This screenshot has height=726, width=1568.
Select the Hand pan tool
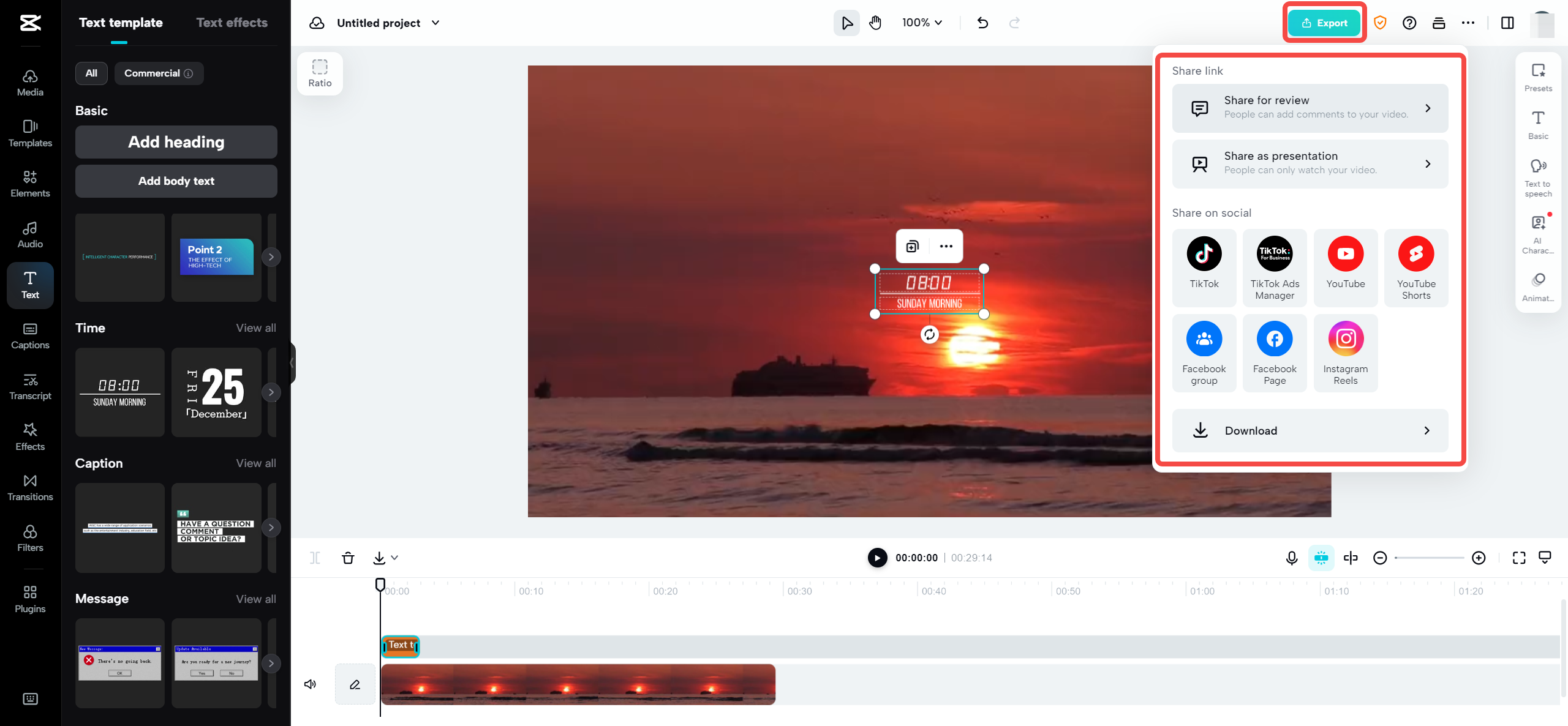tap(875, 23)
